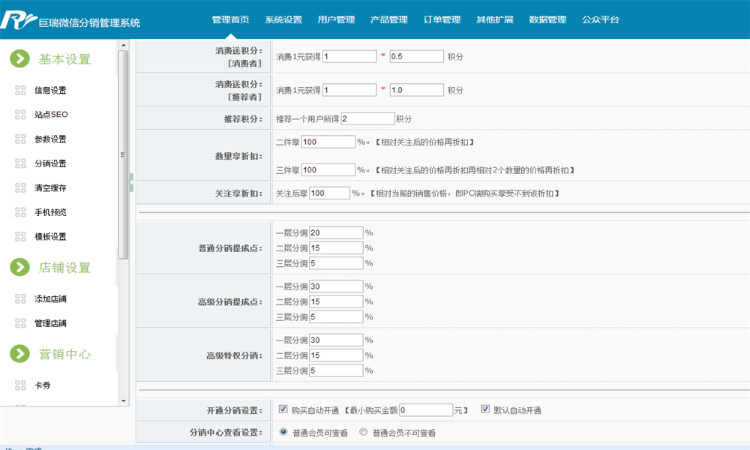
Task: Click the RV logo in header
Action: coord(18,20)
